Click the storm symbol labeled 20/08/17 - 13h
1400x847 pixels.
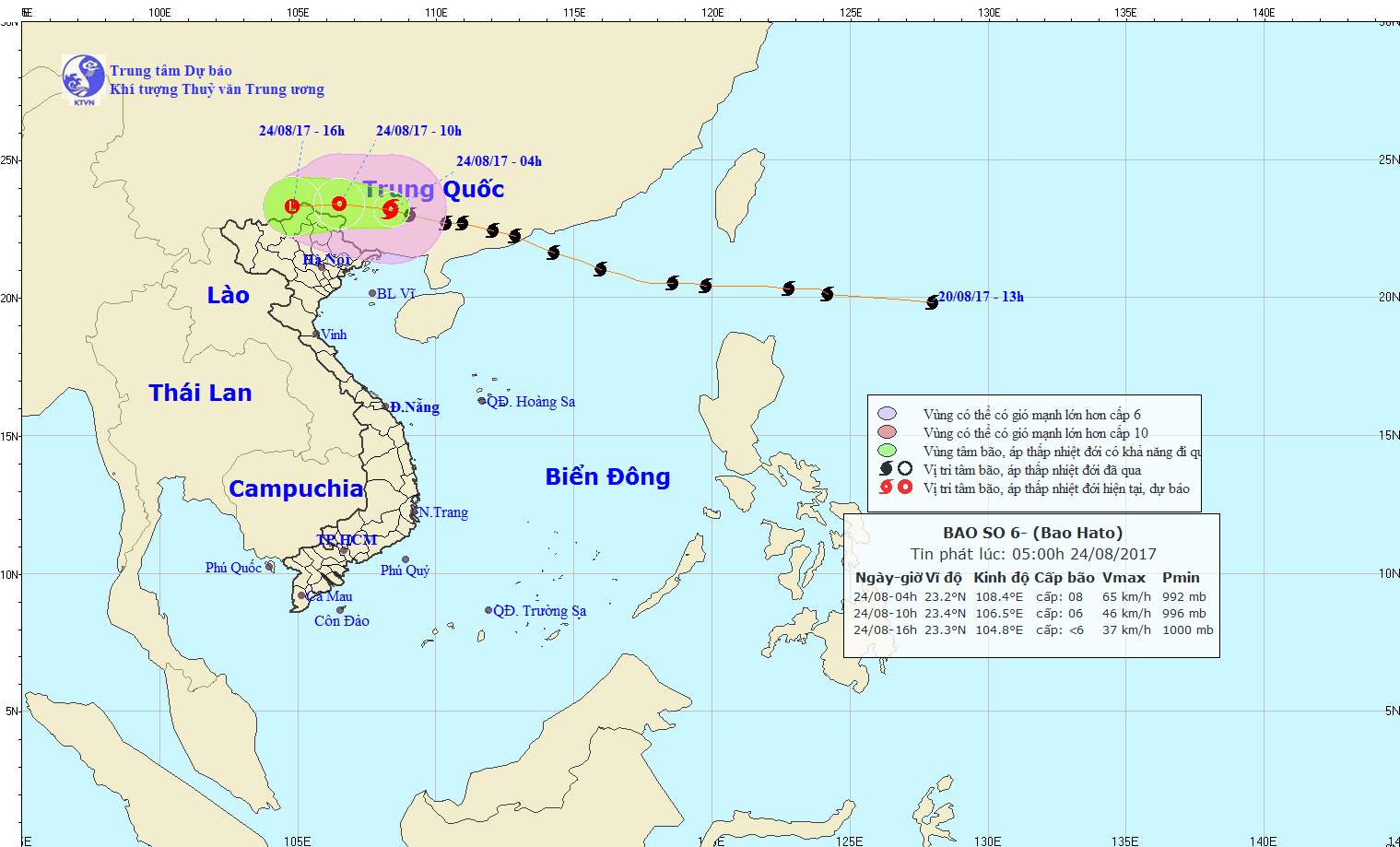point(932,301)
